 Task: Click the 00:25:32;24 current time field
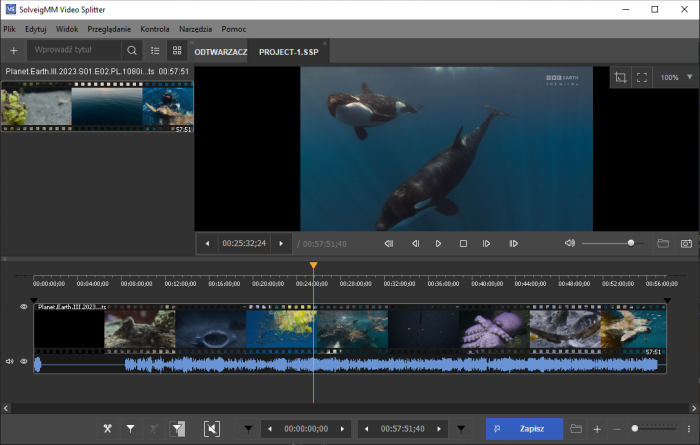click(244, 244)
